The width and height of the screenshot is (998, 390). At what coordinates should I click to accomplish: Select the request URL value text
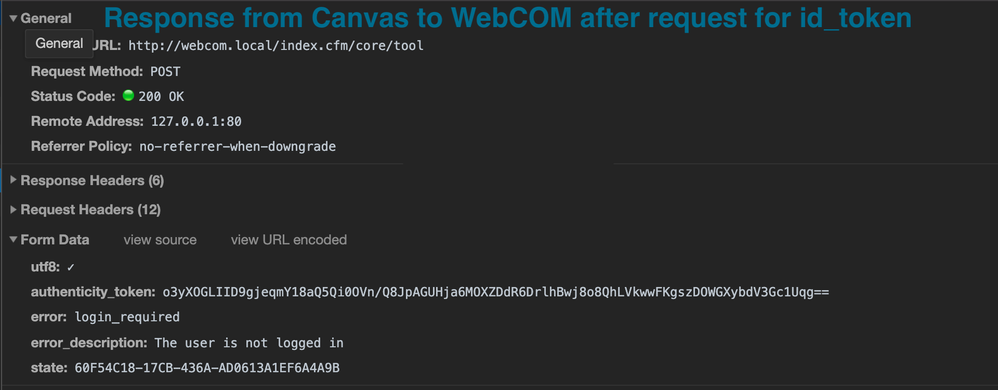point(276,46)
